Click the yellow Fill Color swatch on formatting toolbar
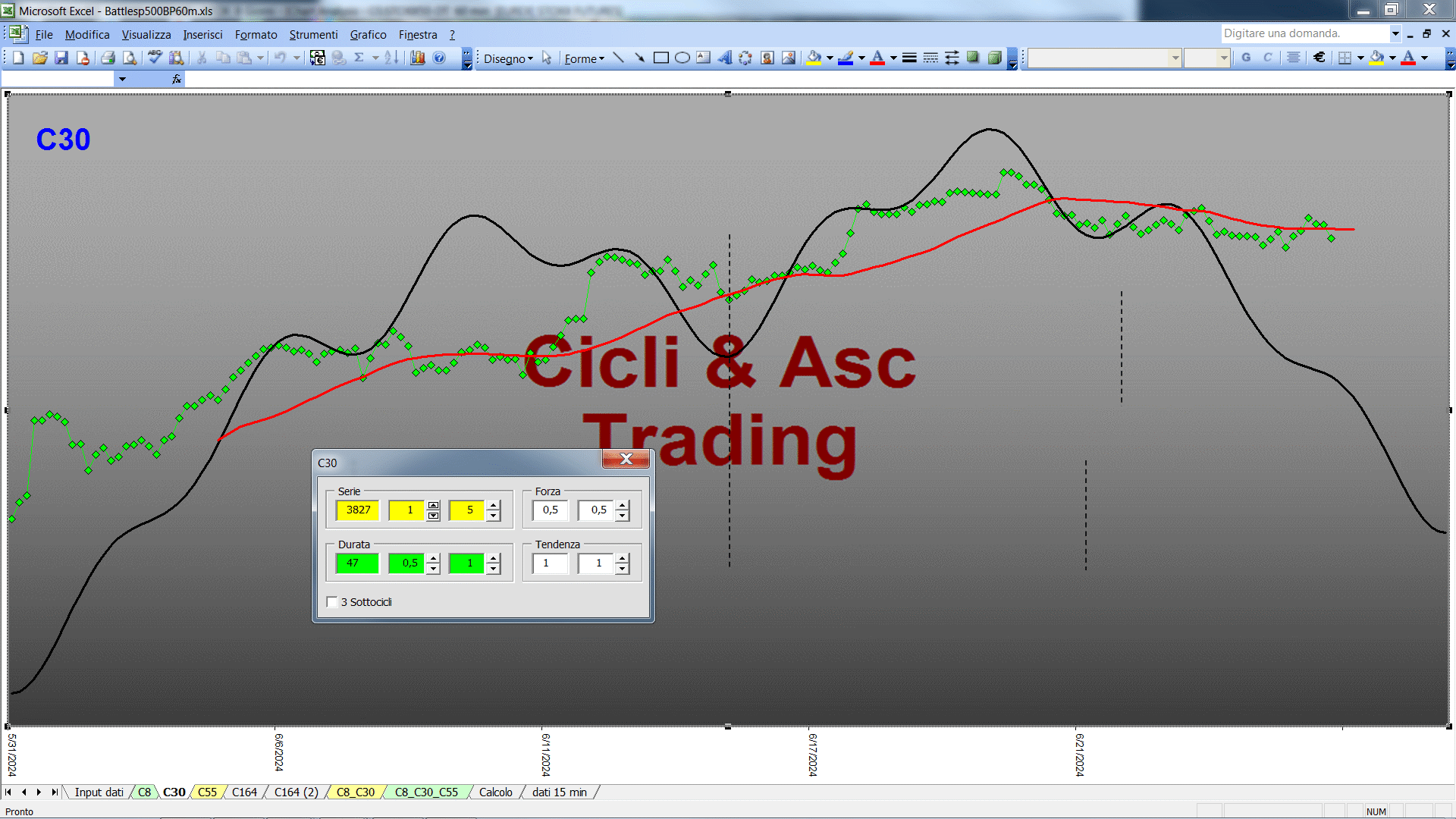Image resolution: width=1456 pixels, height=819 pixels. coord(1377,58)
